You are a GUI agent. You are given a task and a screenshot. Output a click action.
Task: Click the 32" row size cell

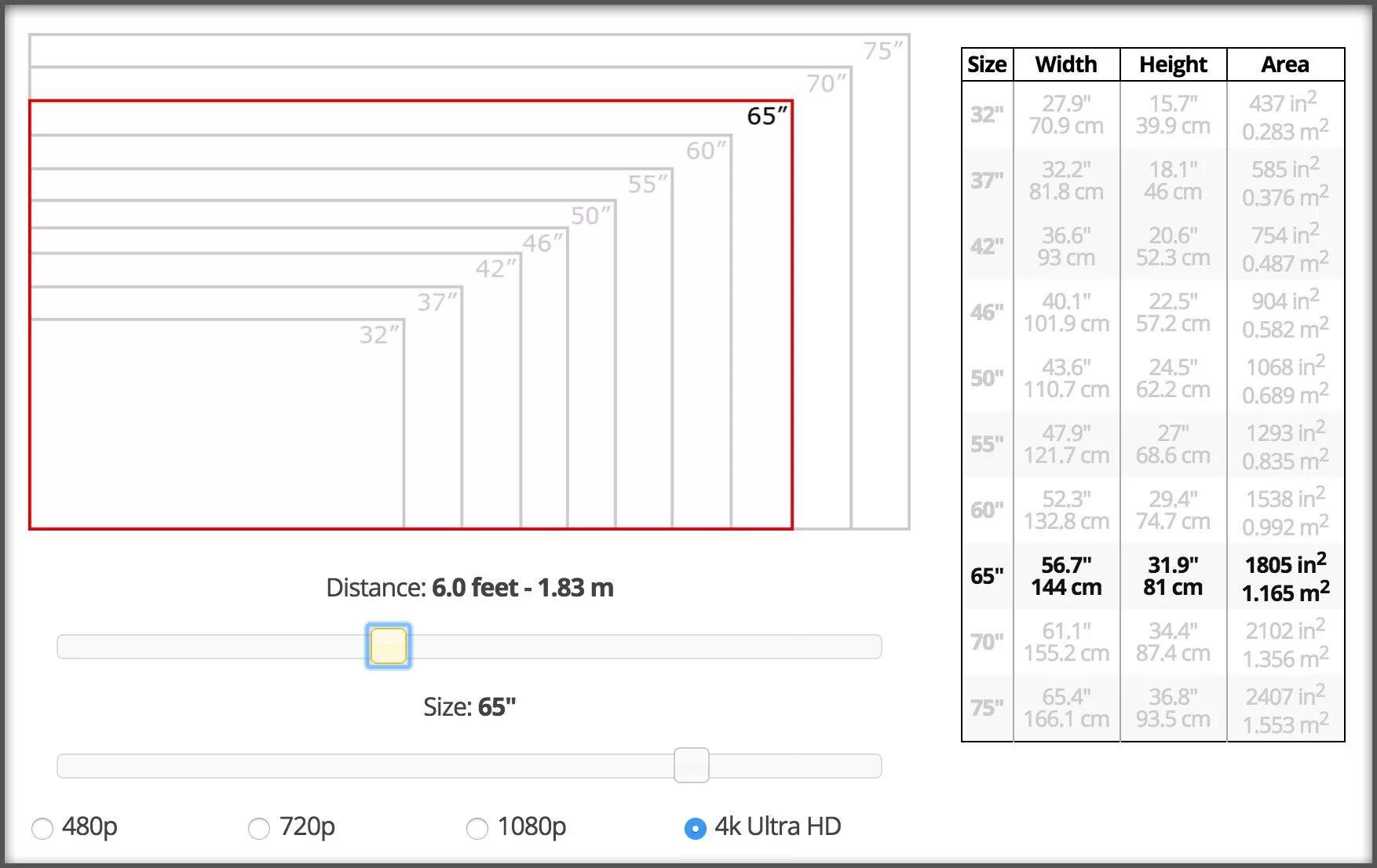(987, 115)
